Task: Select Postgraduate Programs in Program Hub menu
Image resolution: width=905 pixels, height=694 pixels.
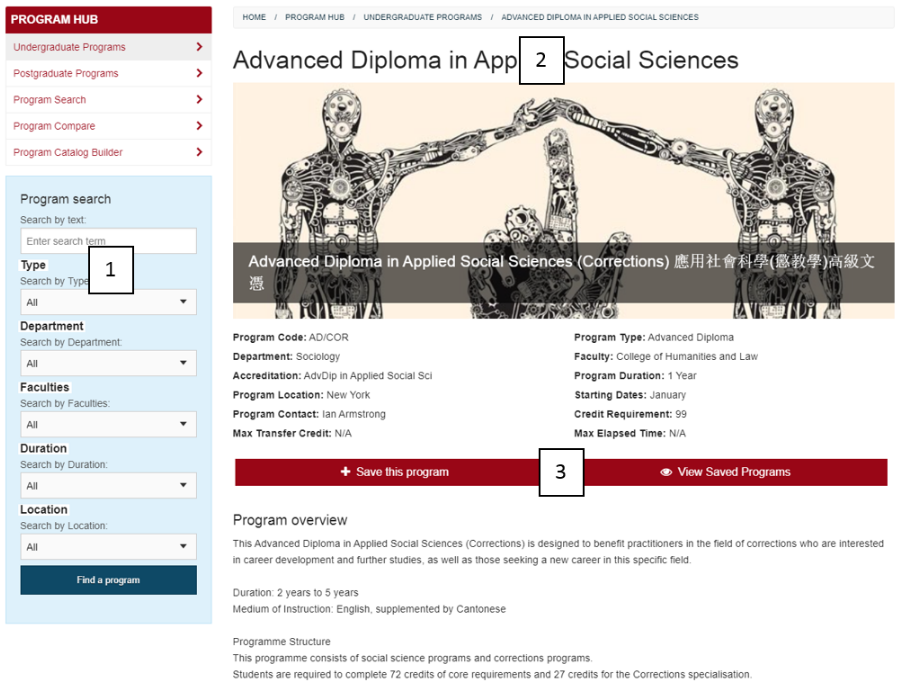Action: tap(66, 73)
